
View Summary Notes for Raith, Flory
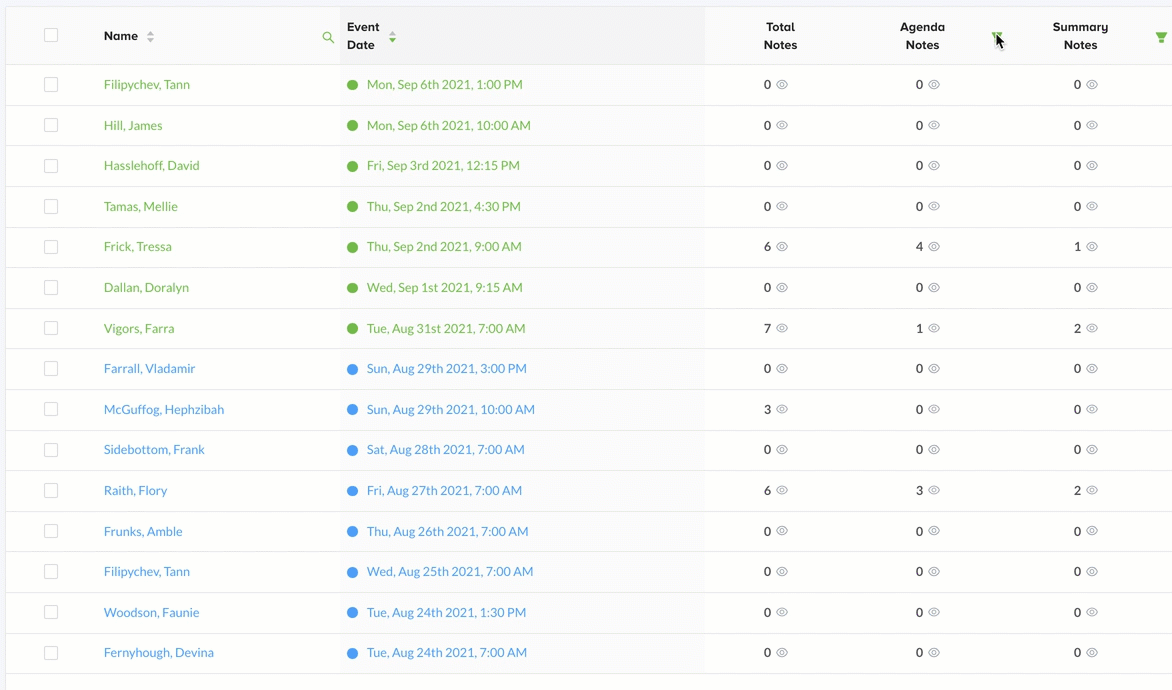pyautogui.click(x=1092, y=490)
